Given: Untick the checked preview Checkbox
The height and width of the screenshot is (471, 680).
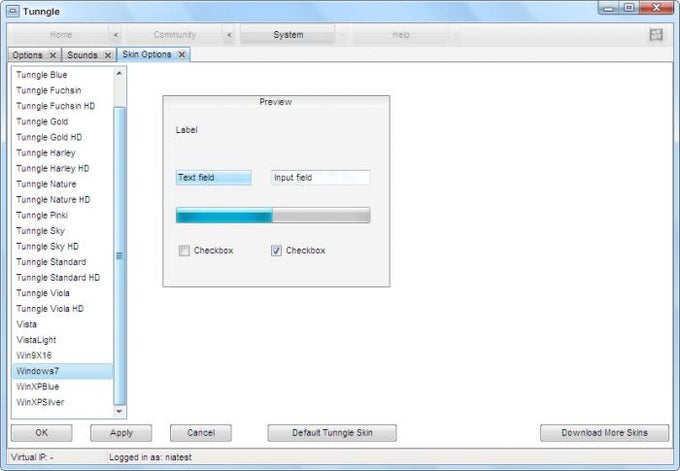Looking at the screenshot, I should tap(276, 251).
